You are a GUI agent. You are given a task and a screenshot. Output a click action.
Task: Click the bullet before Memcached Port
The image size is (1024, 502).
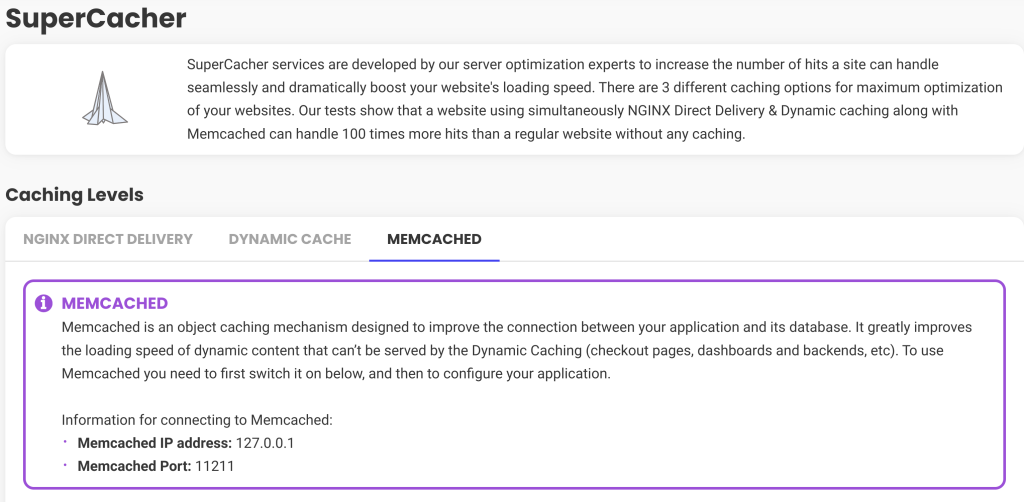65,465
